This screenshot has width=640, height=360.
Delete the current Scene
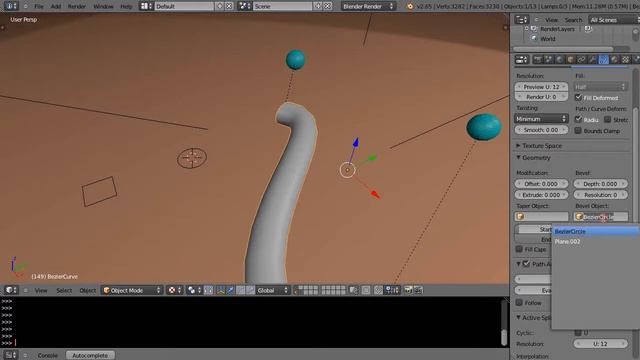[327, 6]
